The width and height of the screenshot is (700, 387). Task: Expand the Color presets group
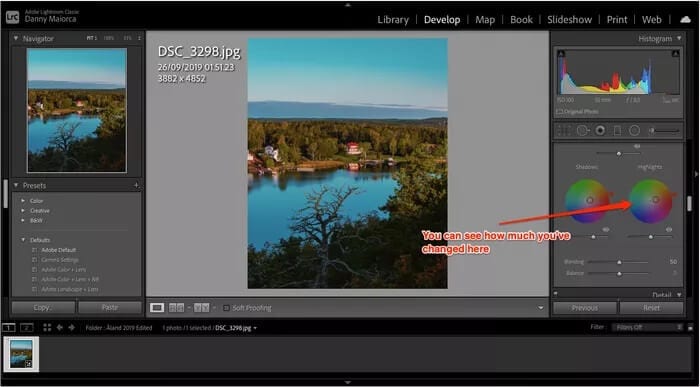[23, 201]
